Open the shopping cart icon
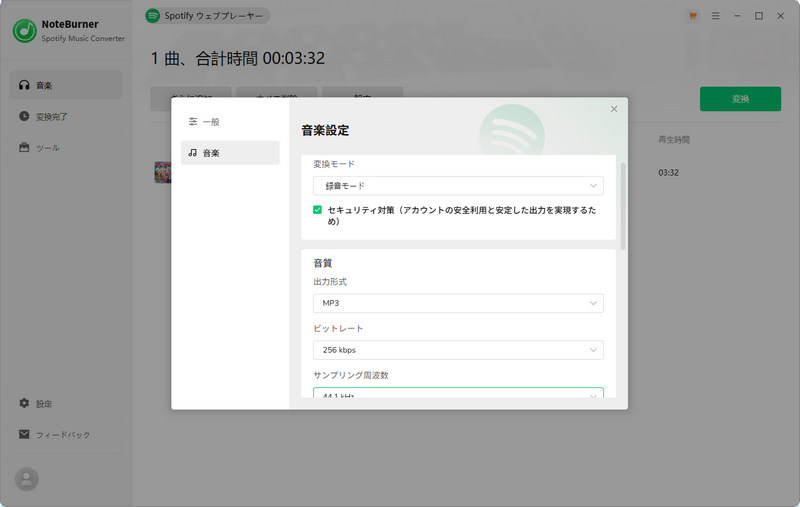 [x=693, y=16]
